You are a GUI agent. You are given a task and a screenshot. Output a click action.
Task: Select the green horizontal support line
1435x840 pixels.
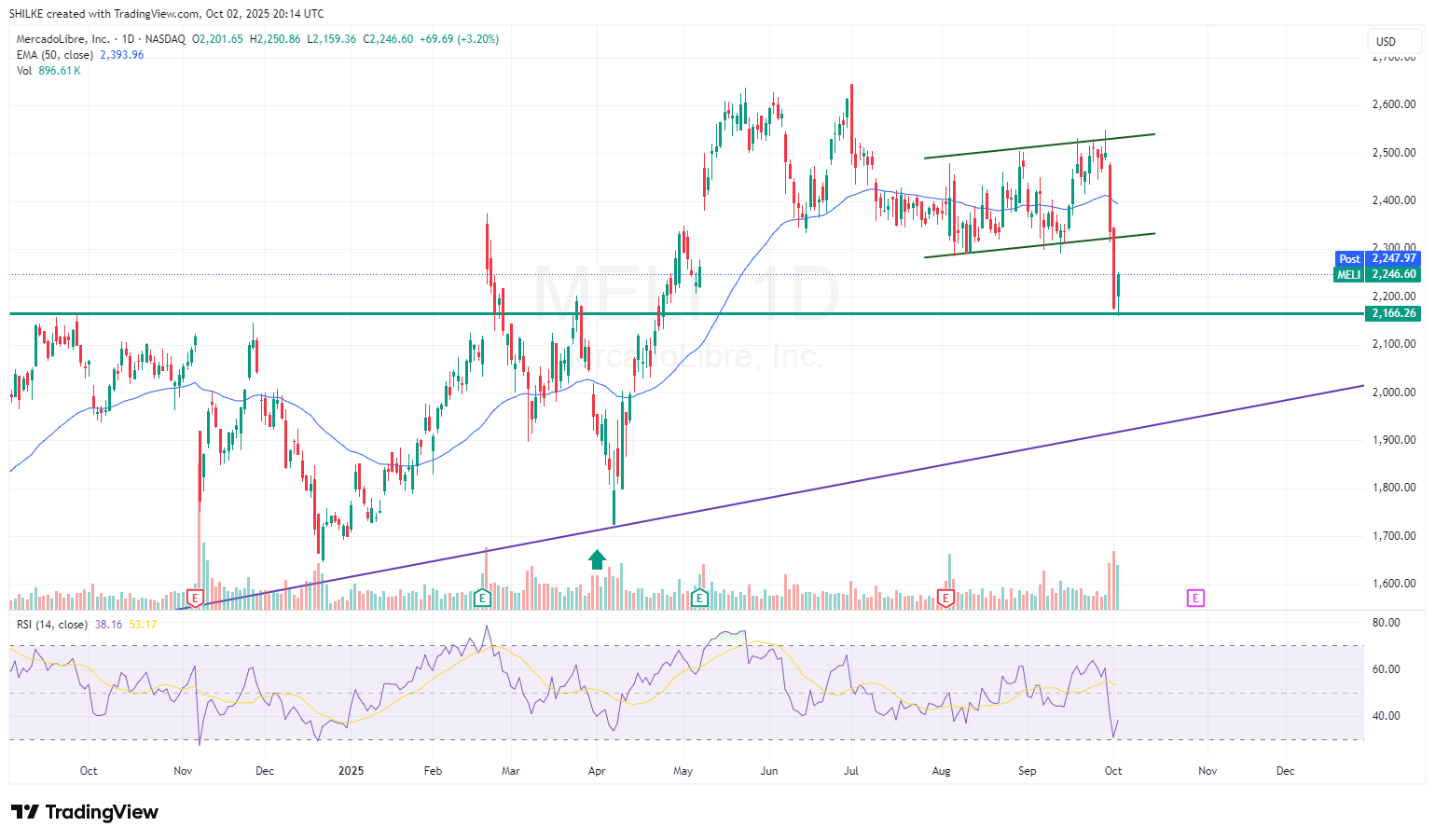coord(687,313)
